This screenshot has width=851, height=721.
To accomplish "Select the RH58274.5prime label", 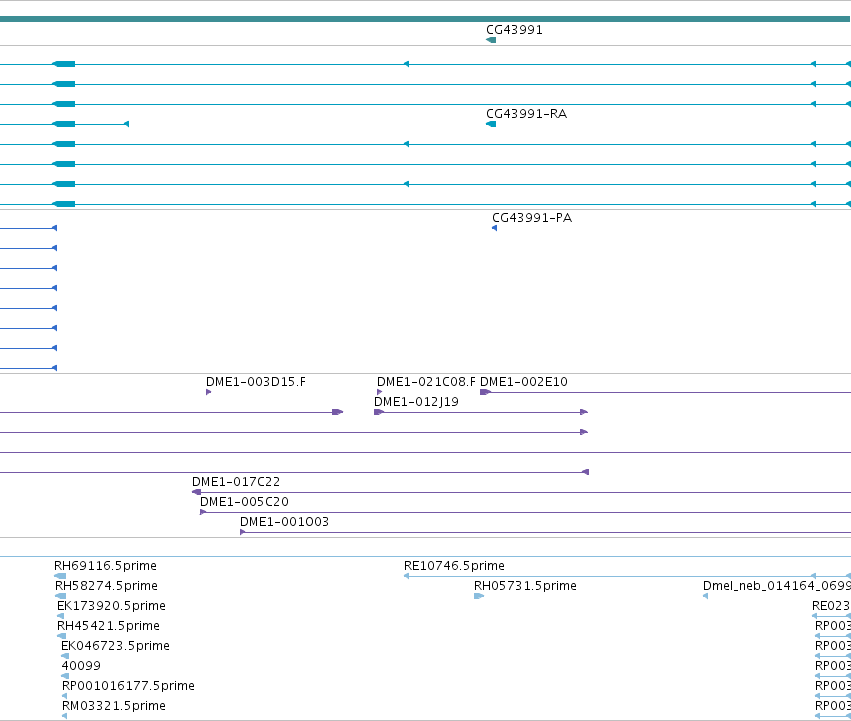I will pyautogui.click(x=106, y=586).
